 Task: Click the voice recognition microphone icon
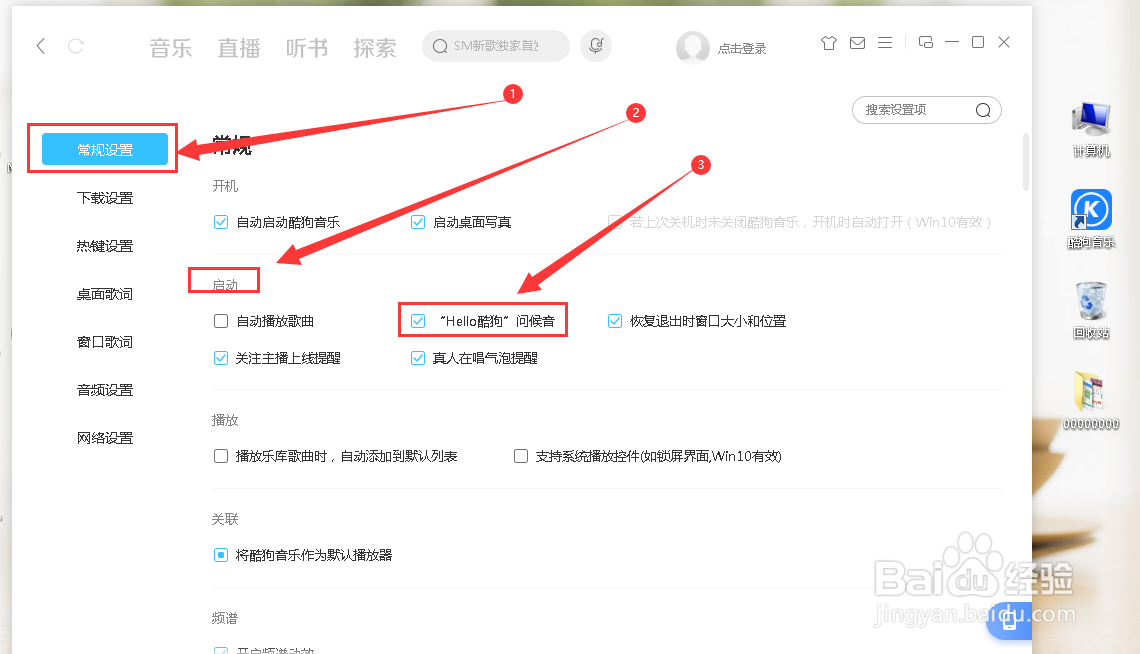point(596,46)
